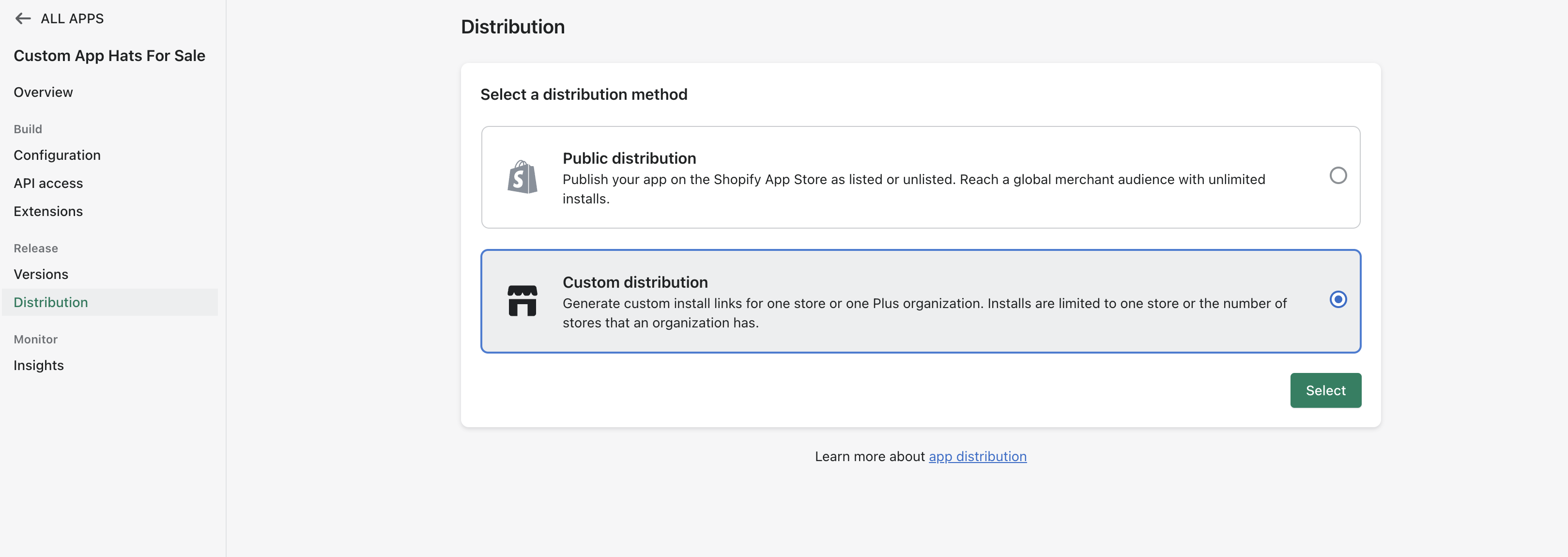Select the Custom distribution radio button
This screenshot has width=1568, height=557.
[x=1338, y=299]
